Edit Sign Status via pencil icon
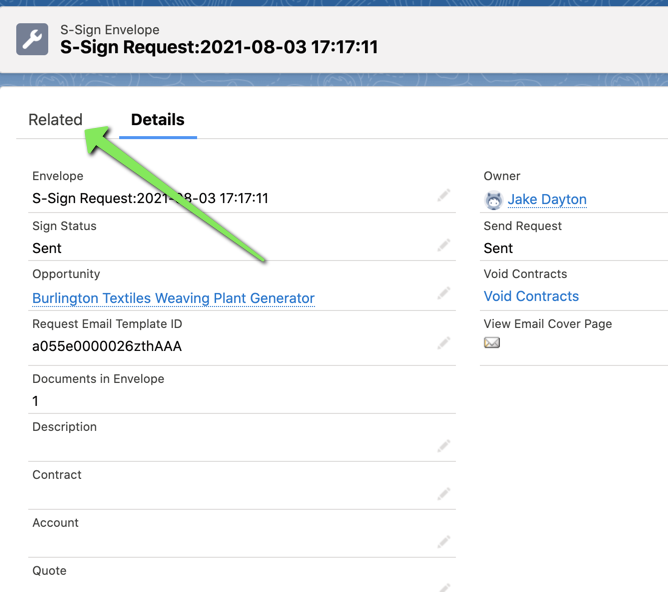 pyautogui.click(x=443, y=245)
